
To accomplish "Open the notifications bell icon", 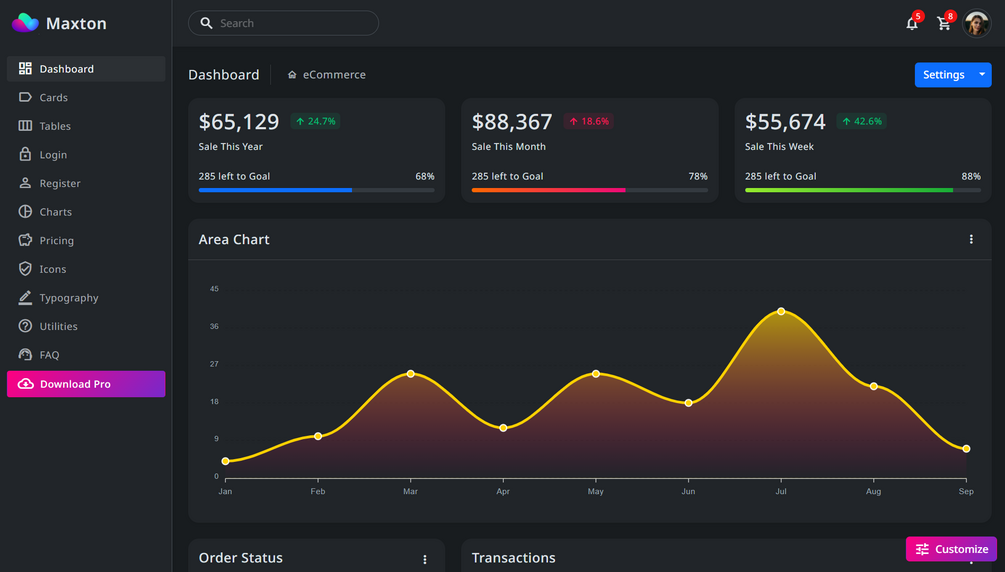I will tap(911, 24).
